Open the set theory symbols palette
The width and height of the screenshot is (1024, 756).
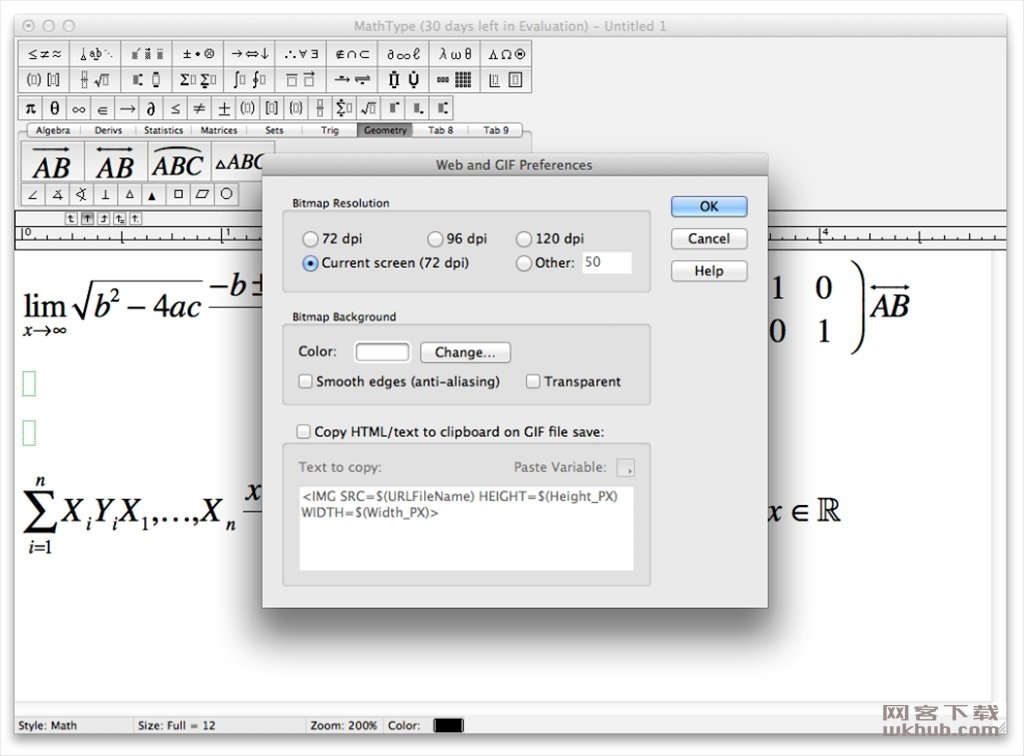353,54
